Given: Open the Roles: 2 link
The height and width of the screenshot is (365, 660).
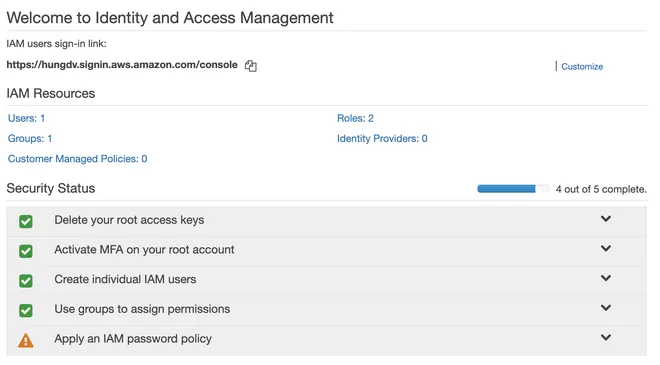Looking at the screenshot, I should click(355, 118).
